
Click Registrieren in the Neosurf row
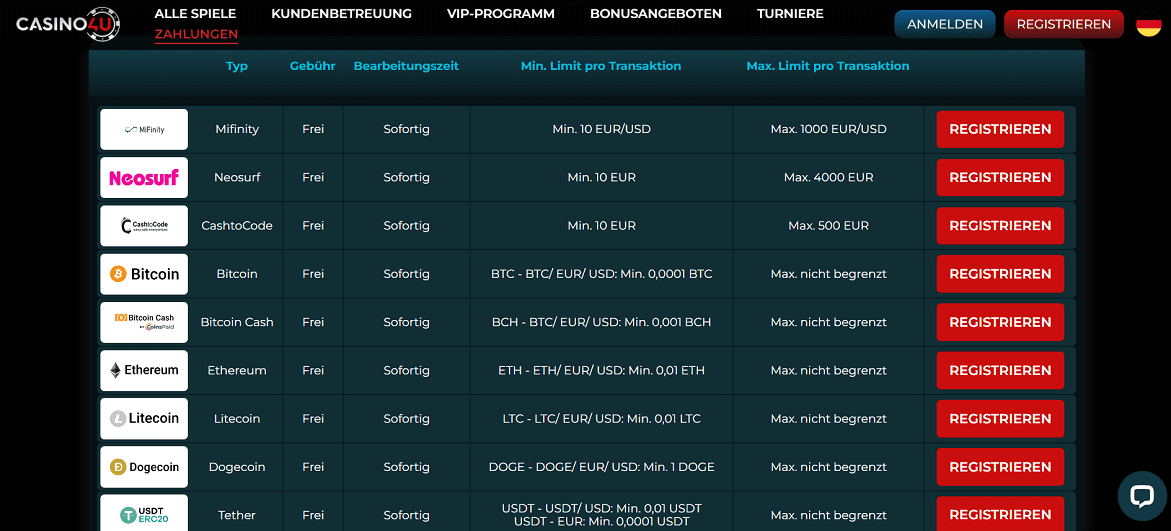pyautogui.click(x=999, y=178)
